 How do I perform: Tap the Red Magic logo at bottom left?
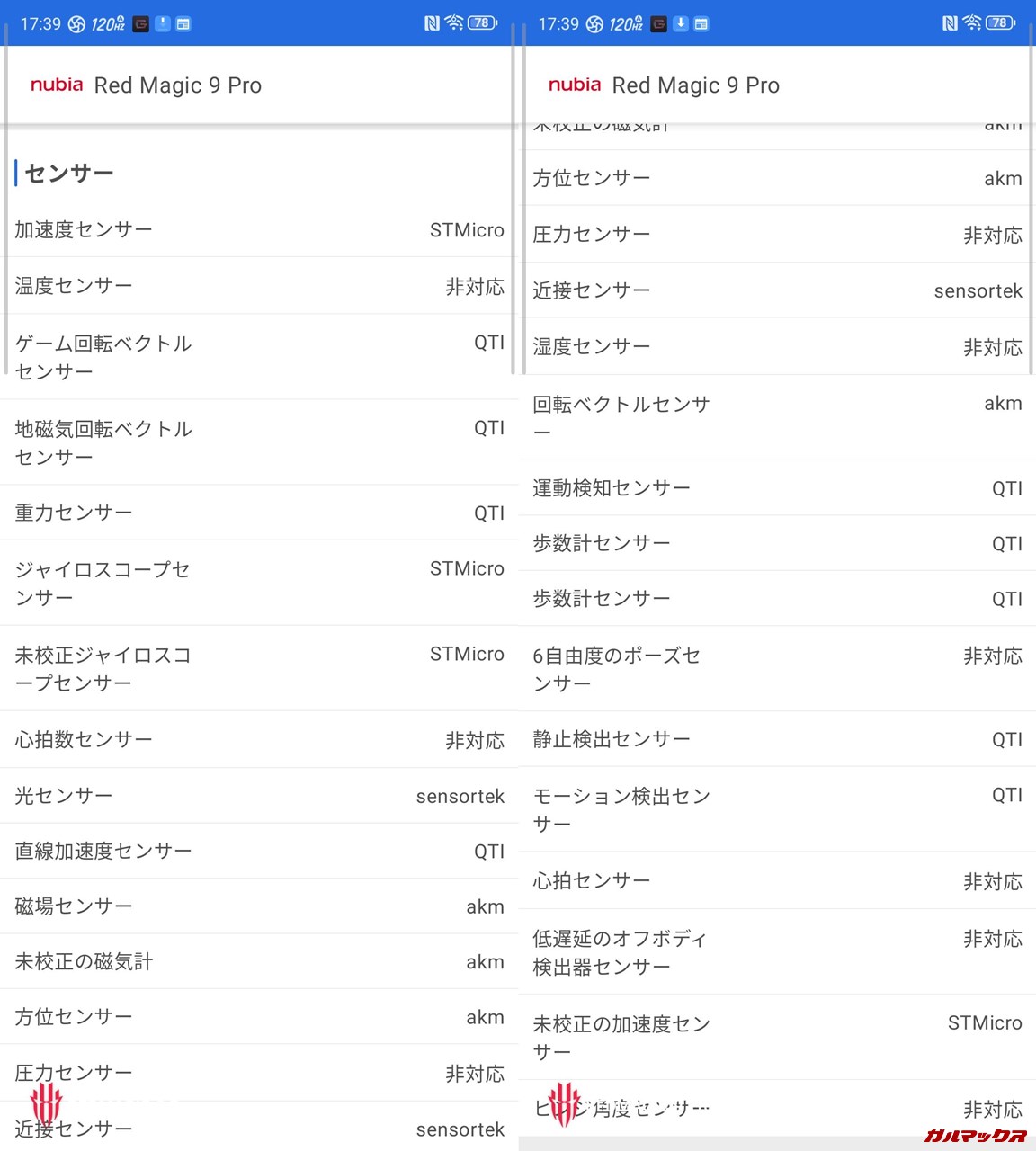point(46,1104)
